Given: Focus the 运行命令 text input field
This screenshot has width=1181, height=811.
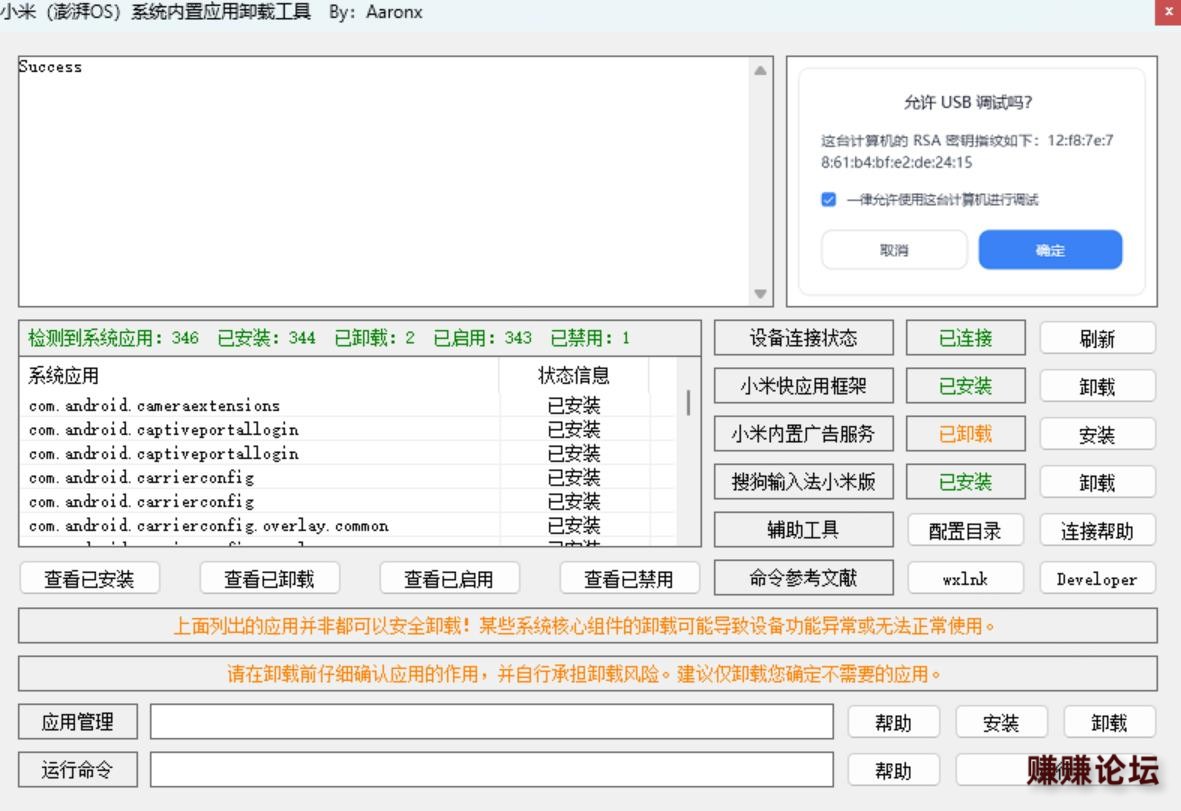Looking at the screenshot, I should (492, 770).
